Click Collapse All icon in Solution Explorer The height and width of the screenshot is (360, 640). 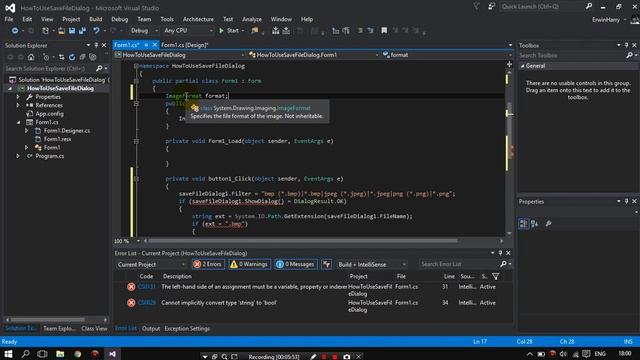coord(82,57)
